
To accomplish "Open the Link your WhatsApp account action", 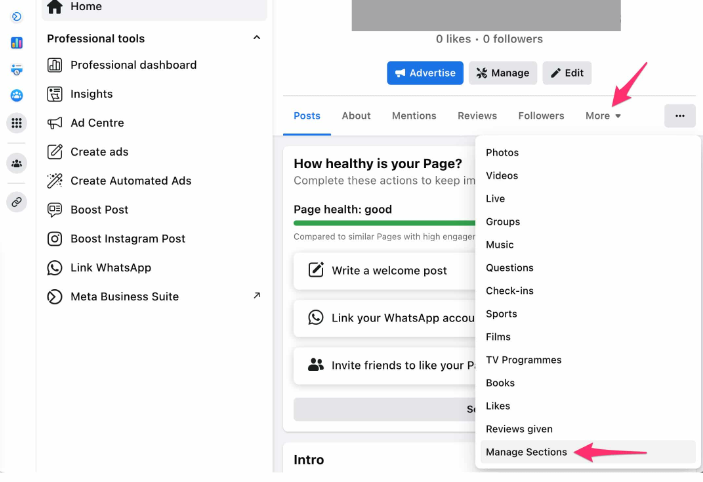I will [x=384, y=318].
